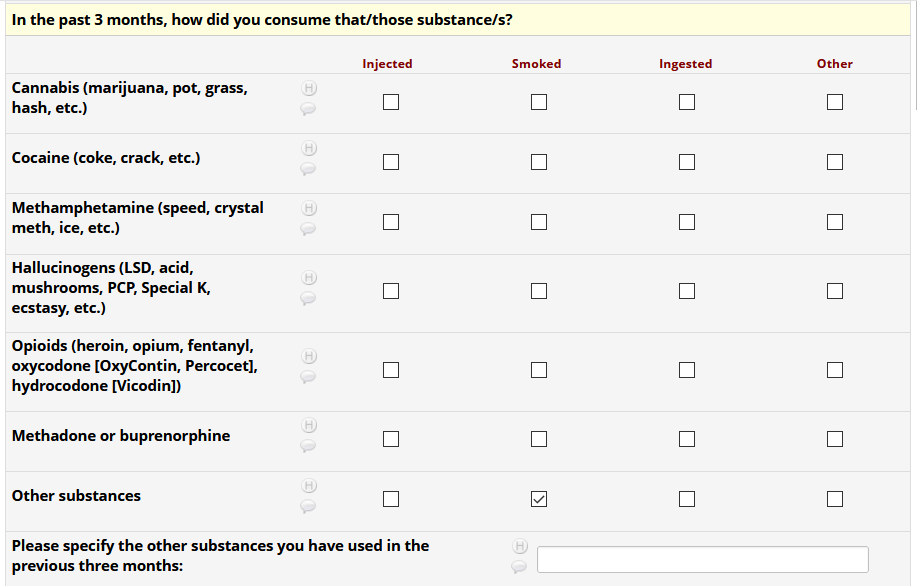917x586 pixels.
Task: Open comment balloon for Cocaine row
Action: (309, 168)
